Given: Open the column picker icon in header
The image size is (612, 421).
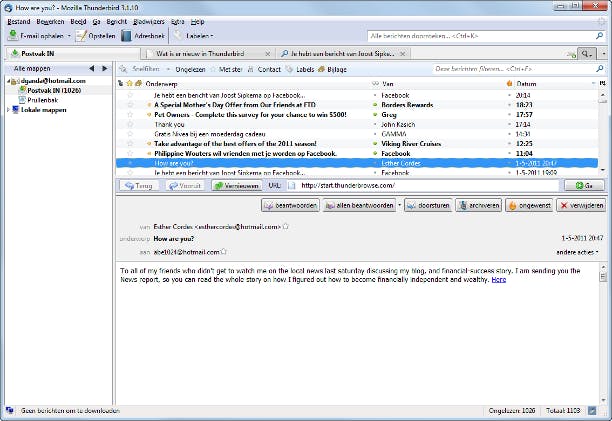Looking at the screenshot, I should pos(603,83).
